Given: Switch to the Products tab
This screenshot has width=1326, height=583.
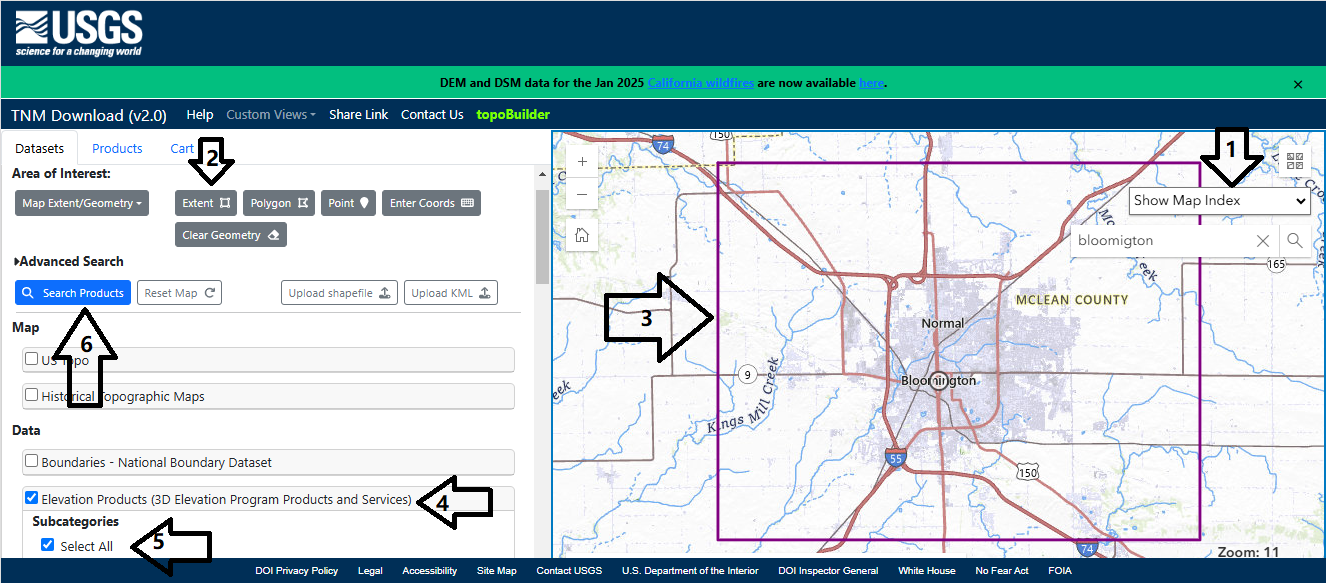Looking at the screenshot, I should 117,148.
